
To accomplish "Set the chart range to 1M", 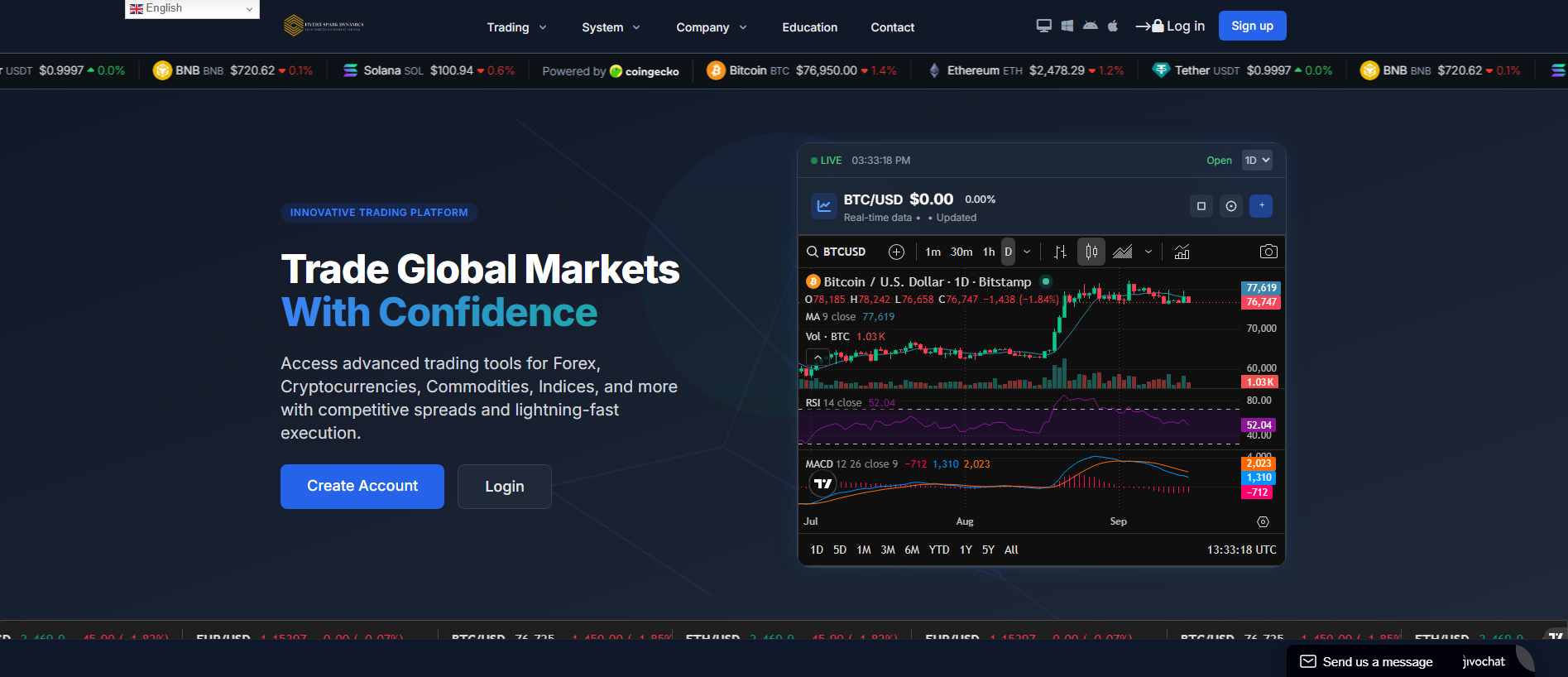I will pos(864,550).
